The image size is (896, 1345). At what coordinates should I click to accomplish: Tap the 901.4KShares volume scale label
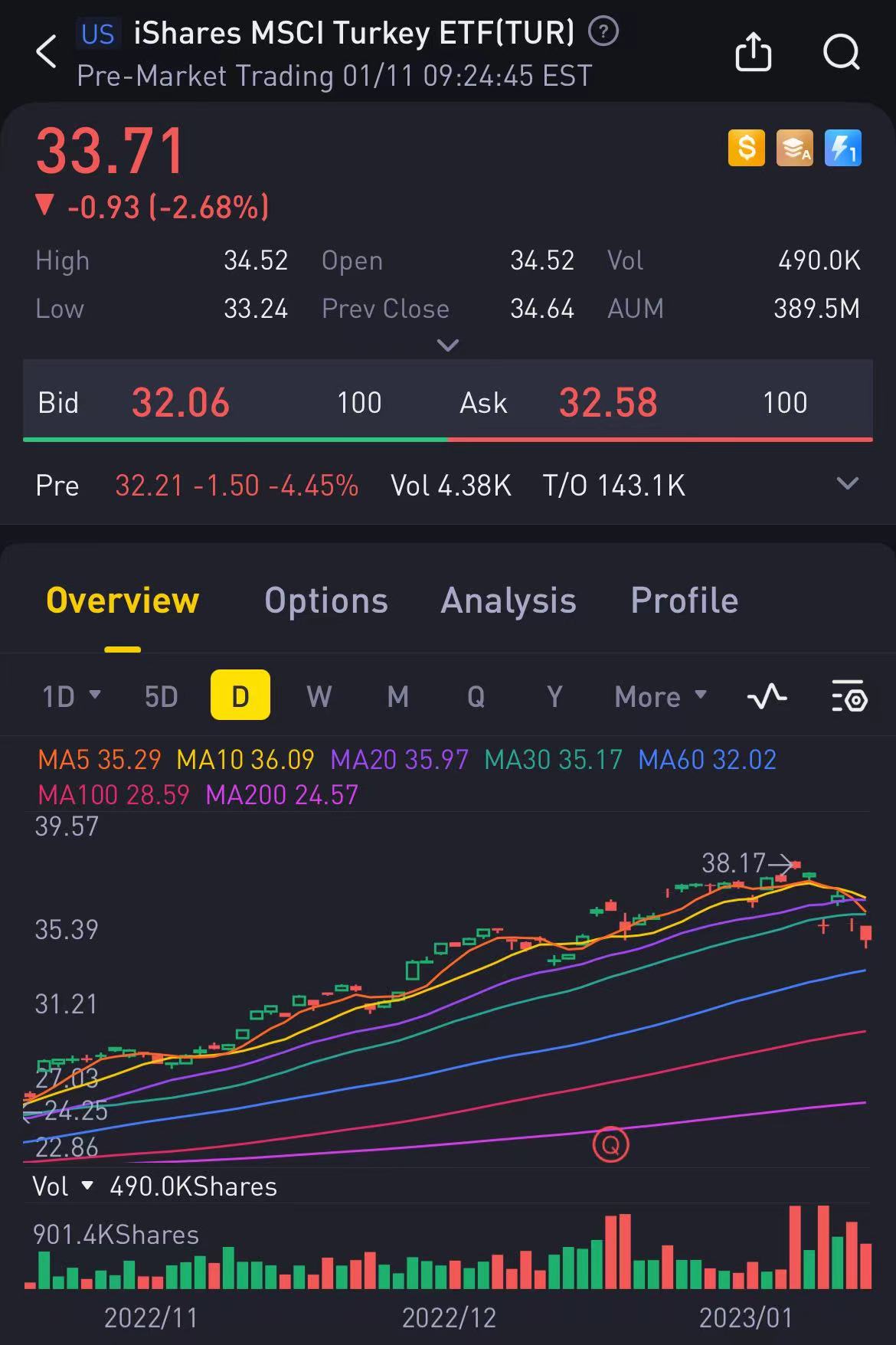pyautogui.click(x=116, y=1235)
